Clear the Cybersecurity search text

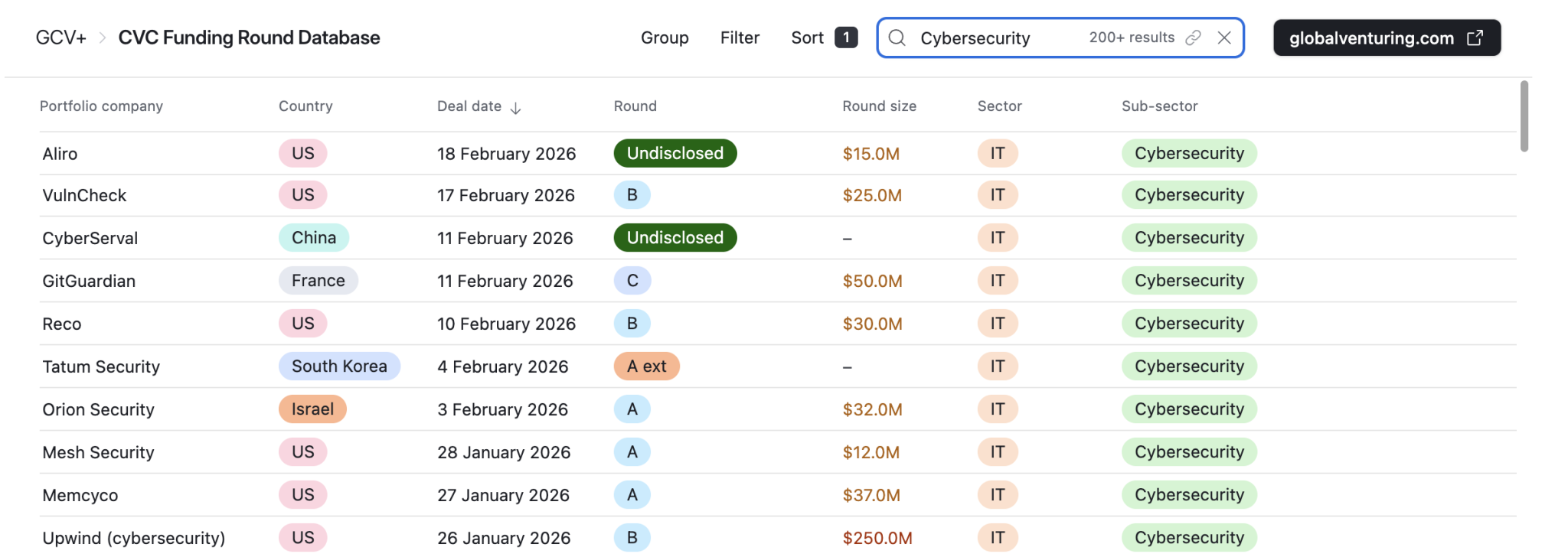click(x=1224, y=38)
